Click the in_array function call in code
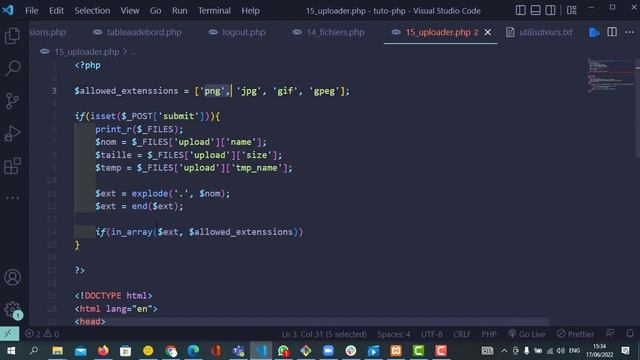The height and width of the screenshot is (360, 640). 131,232
